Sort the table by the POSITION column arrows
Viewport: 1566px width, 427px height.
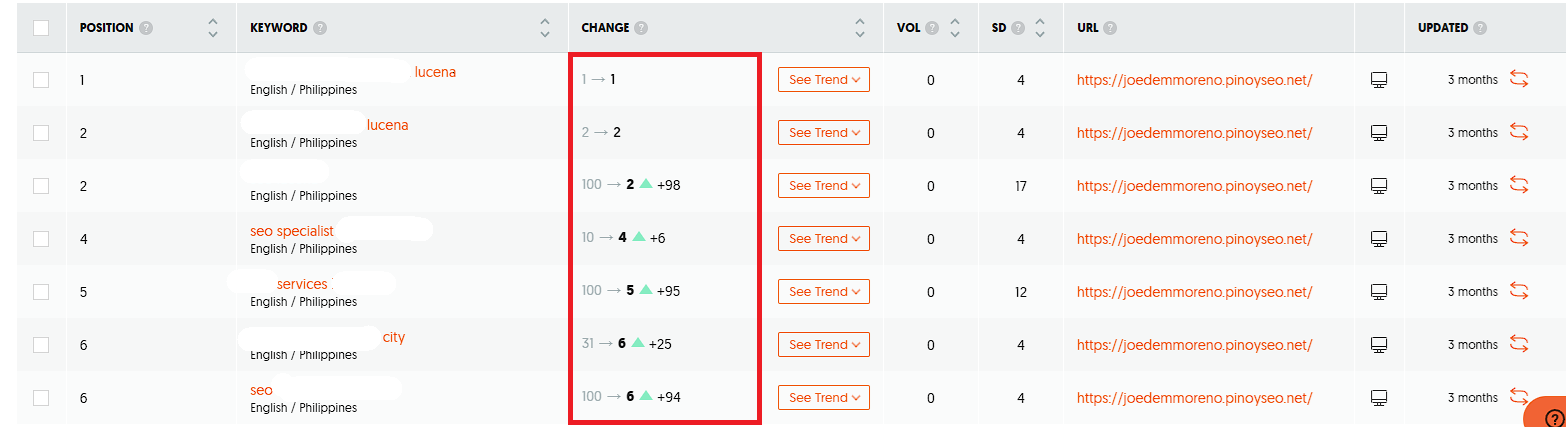pos(212,28)
